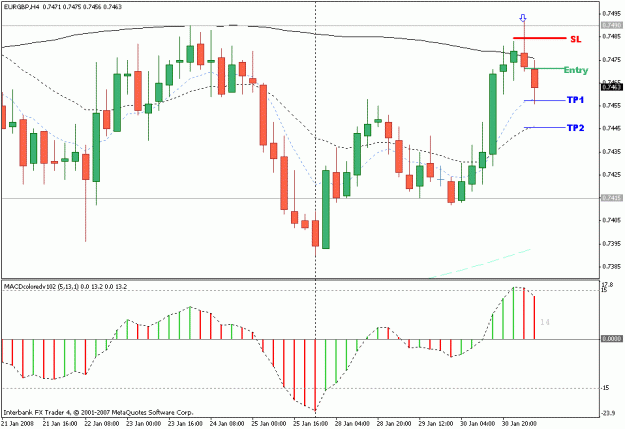Click the blue down arrow sell signal
The image size is (625, 429).
(523, 18)
